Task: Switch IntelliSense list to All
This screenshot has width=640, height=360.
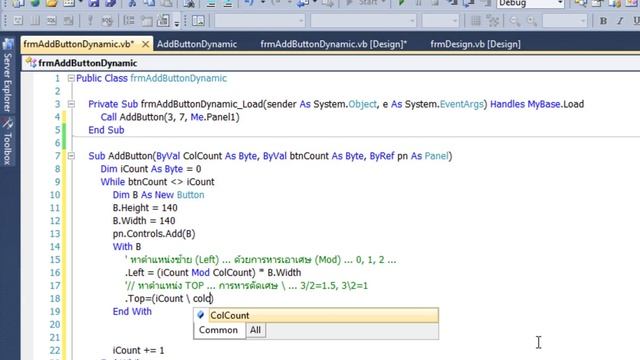Action: 256,330
